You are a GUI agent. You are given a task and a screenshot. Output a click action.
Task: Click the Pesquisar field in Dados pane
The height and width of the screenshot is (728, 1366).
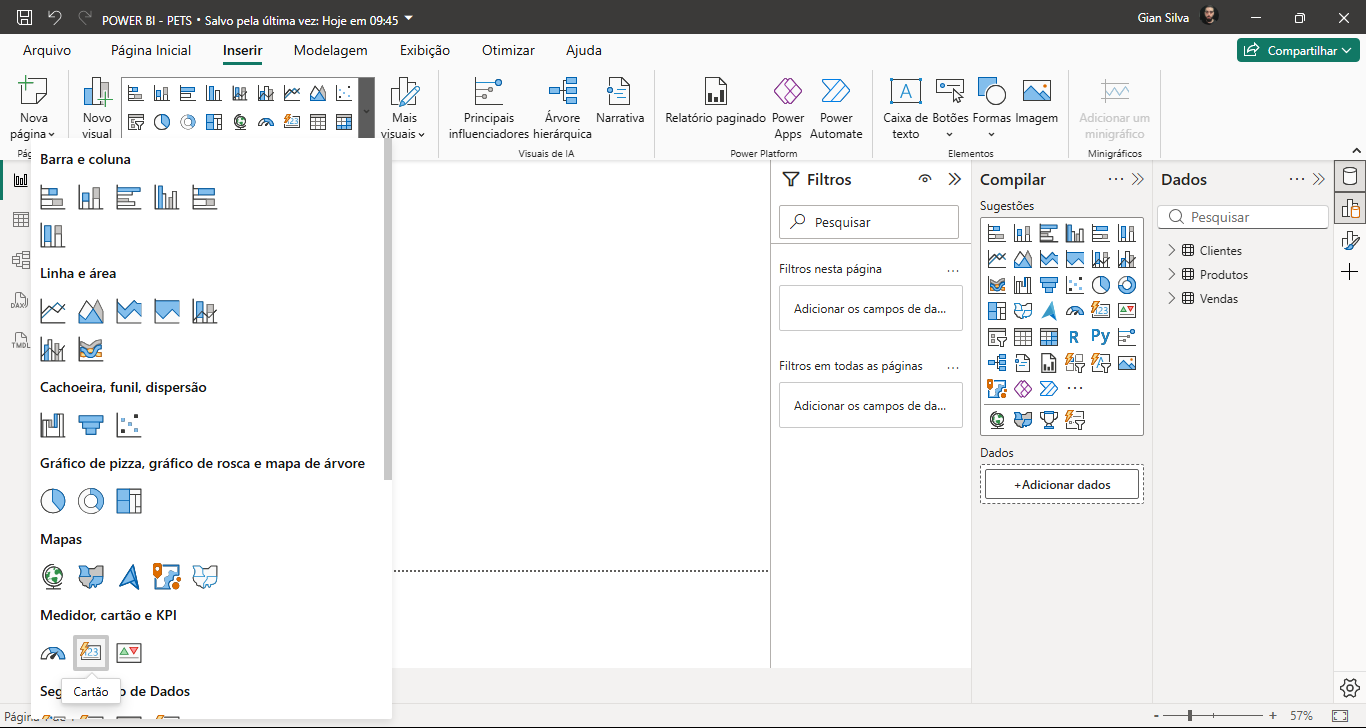tap(1243, 217)
